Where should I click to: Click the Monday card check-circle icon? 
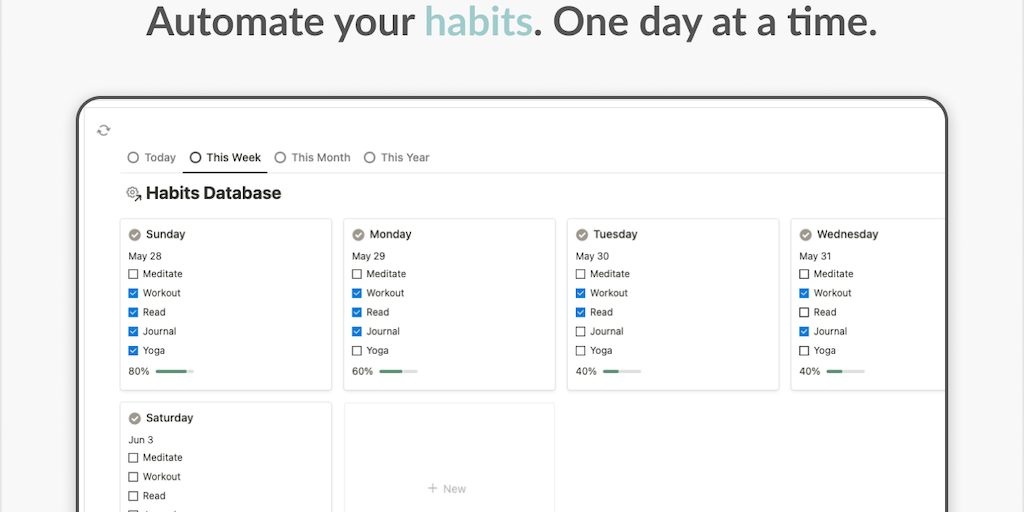tap(358, 234)
